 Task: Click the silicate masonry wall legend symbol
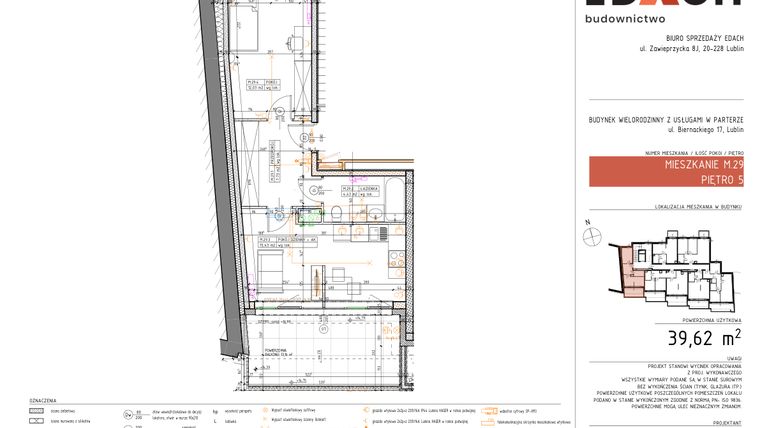36,421
